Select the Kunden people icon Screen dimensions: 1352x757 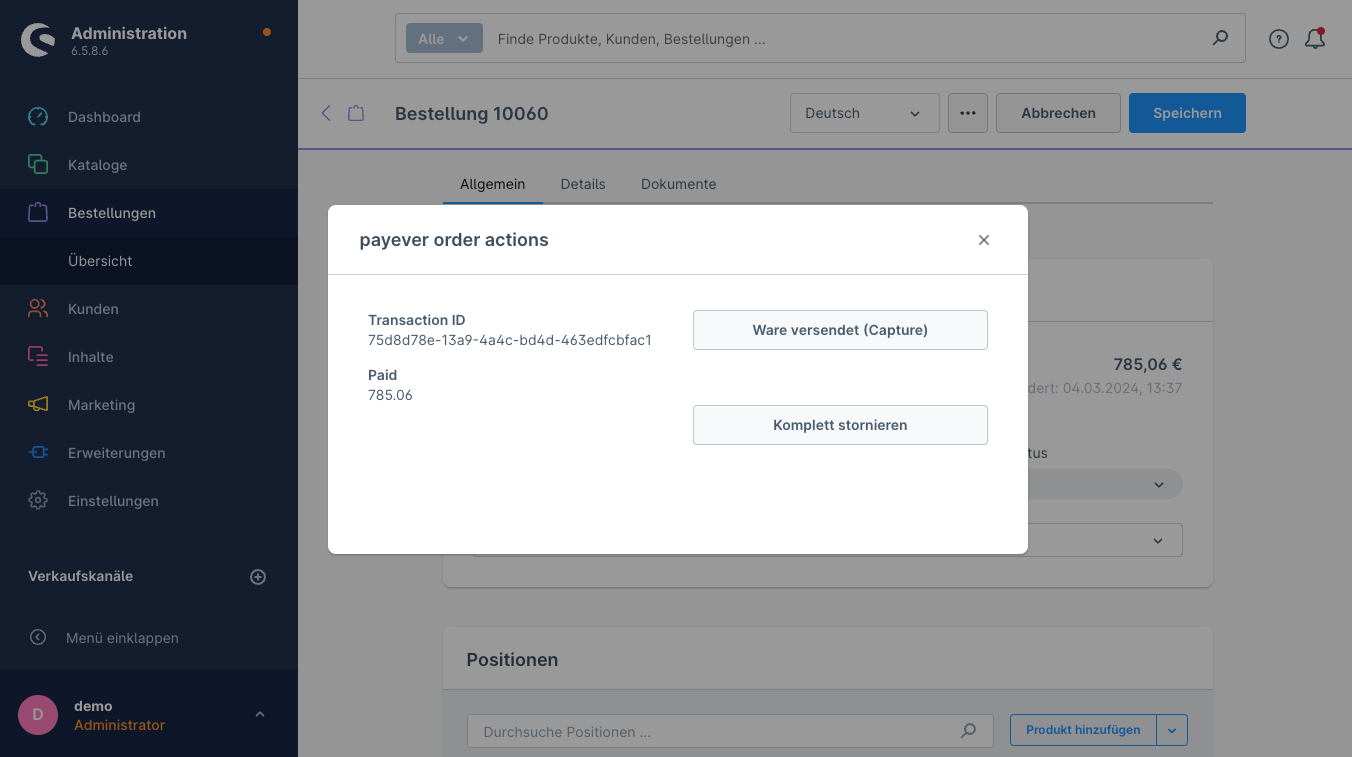pyautogui.click(x=38, y=309)
